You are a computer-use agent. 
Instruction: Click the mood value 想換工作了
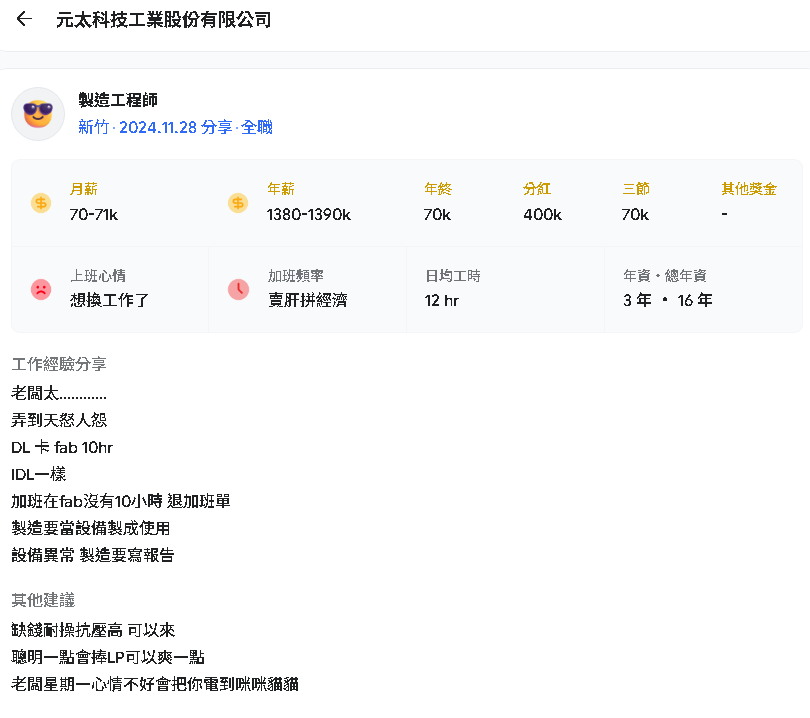click(x=110, y=300)
